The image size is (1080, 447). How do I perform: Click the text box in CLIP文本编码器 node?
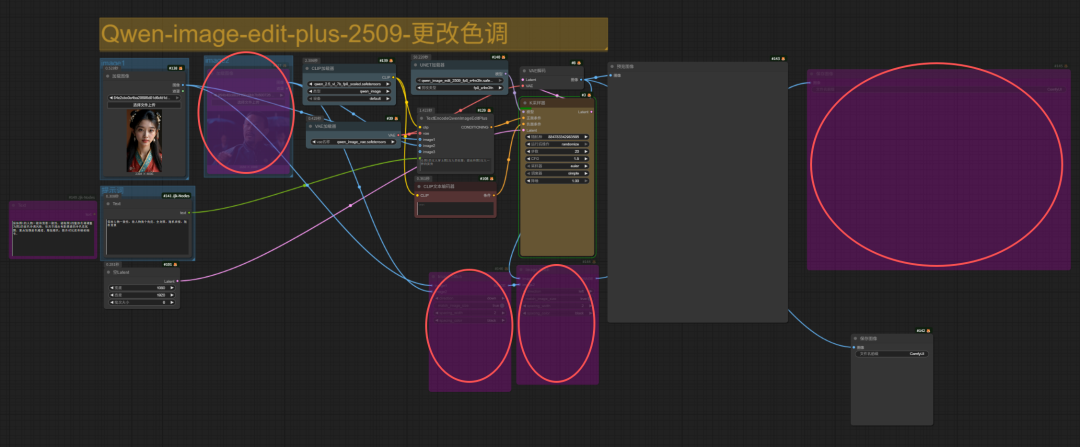tap(455, 209)
